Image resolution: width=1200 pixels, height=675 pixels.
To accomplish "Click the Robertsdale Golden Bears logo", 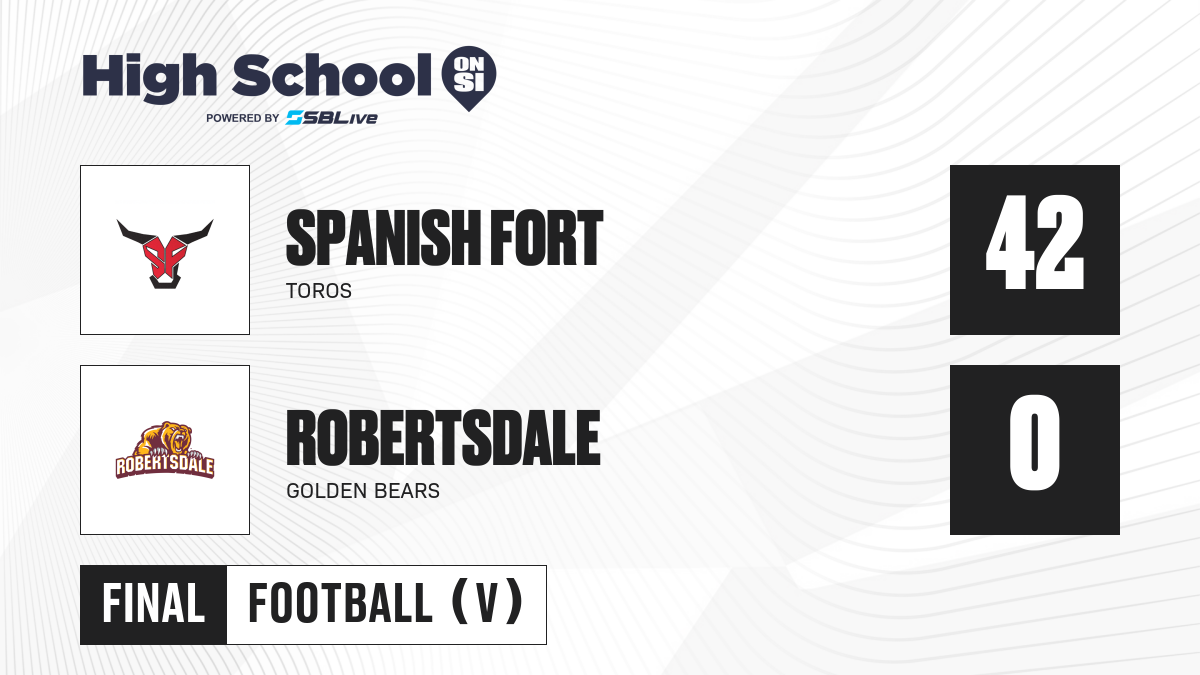I will click(x=165, y=450).
